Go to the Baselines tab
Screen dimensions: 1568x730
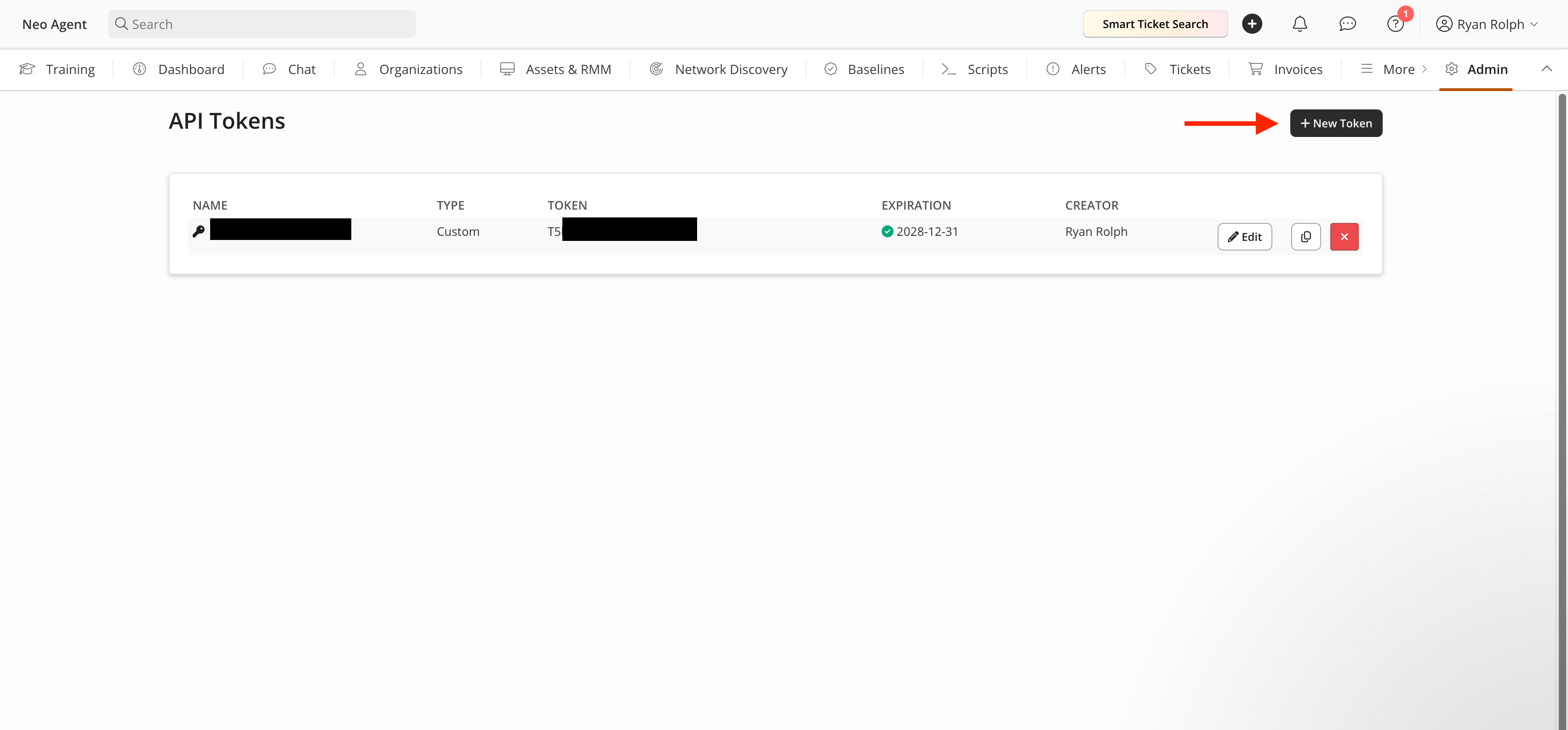point(864,69)
